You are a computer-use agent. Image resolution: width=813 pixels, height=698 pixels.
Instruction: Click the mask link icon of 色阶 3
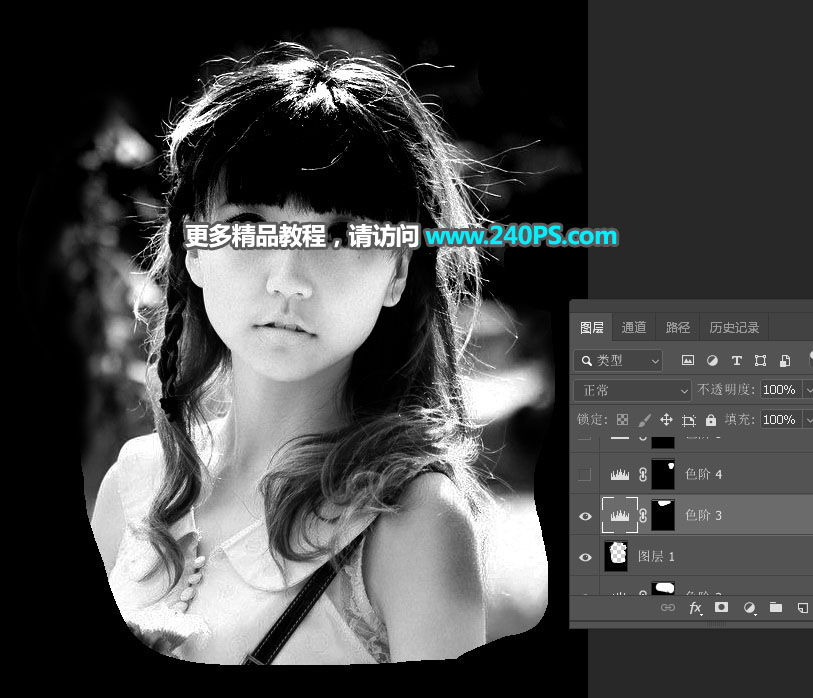tap(643, 515)
